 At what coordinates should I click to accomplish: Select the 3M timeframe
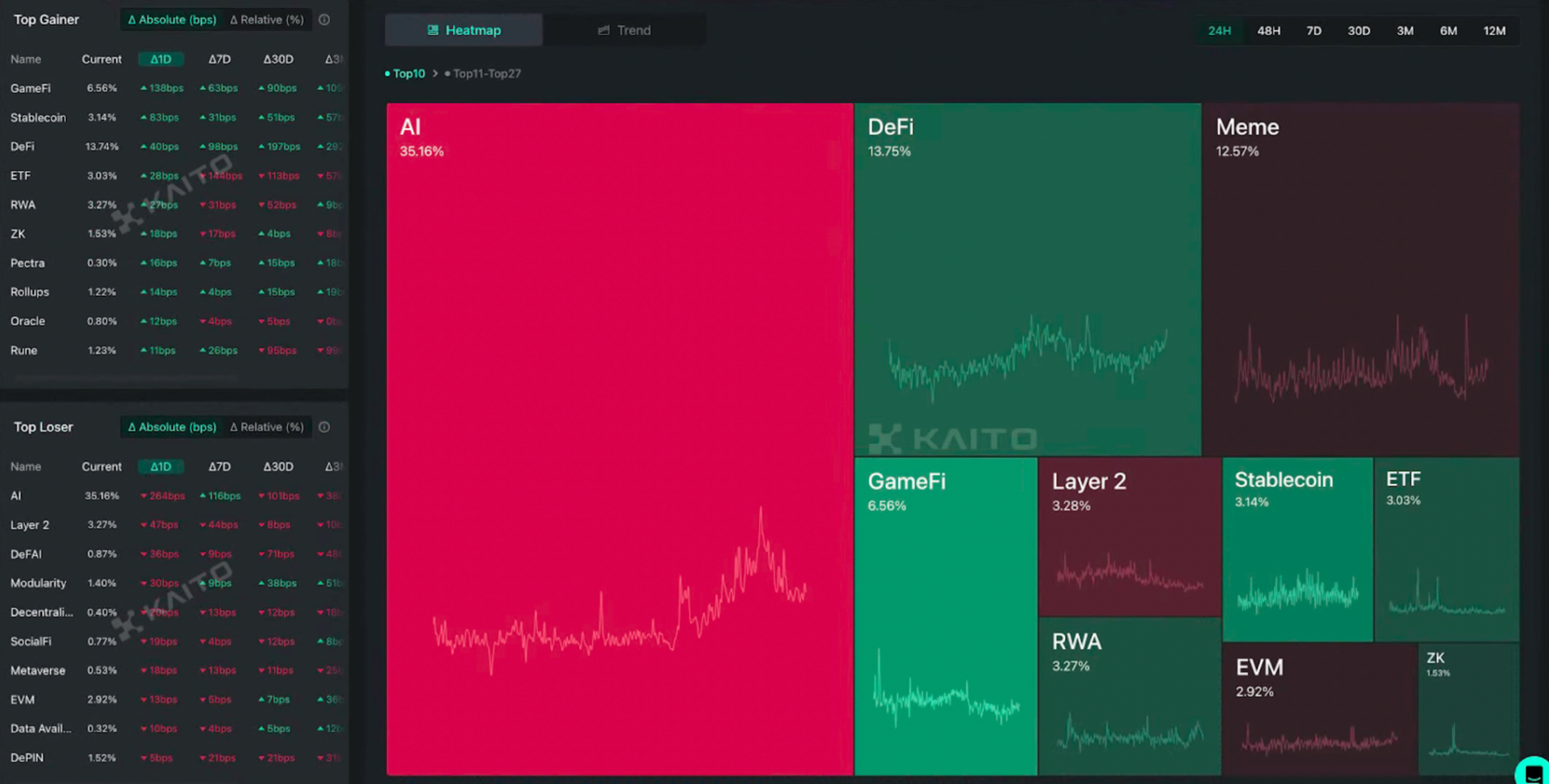[1405, 31]
